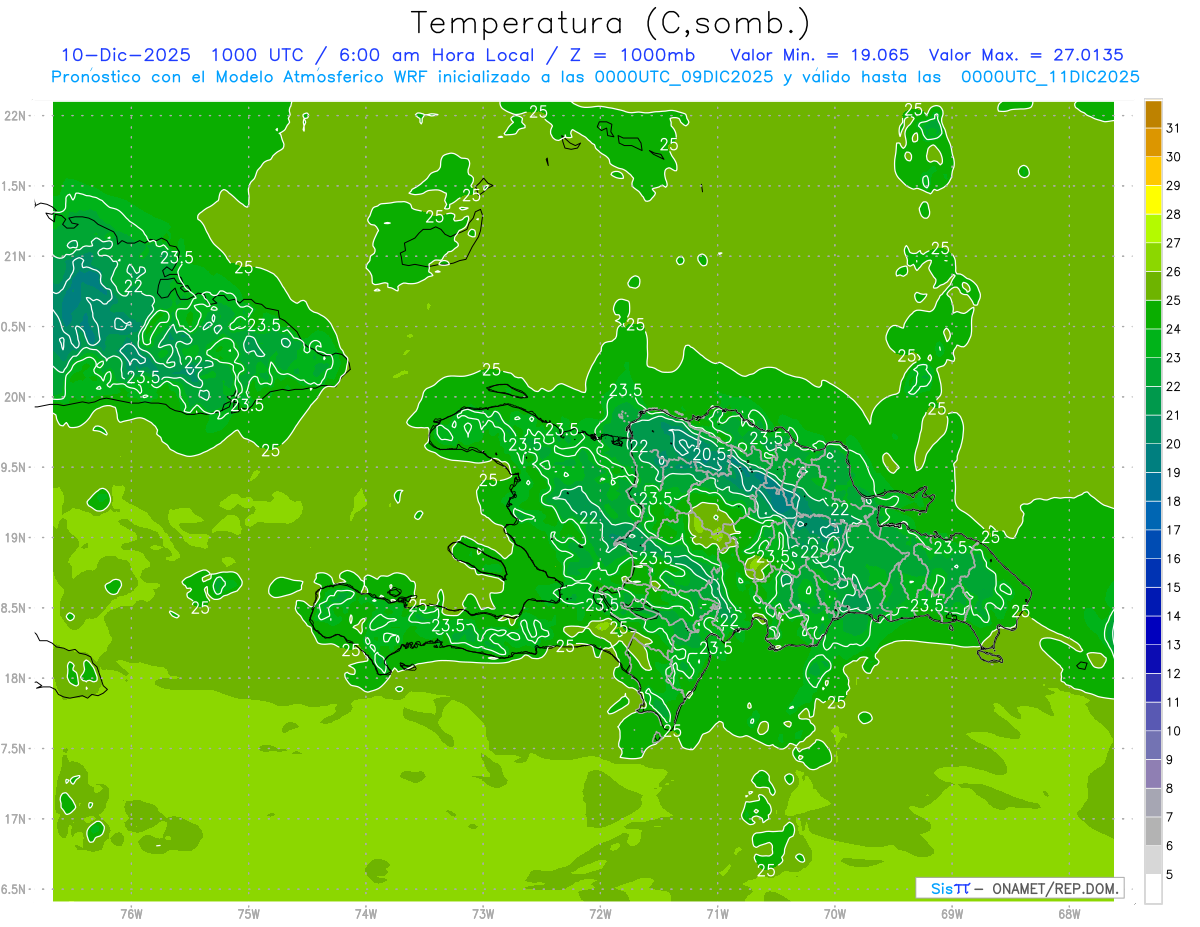
Task: Click the 68W longitude axis label
Action: [1069, 913]
